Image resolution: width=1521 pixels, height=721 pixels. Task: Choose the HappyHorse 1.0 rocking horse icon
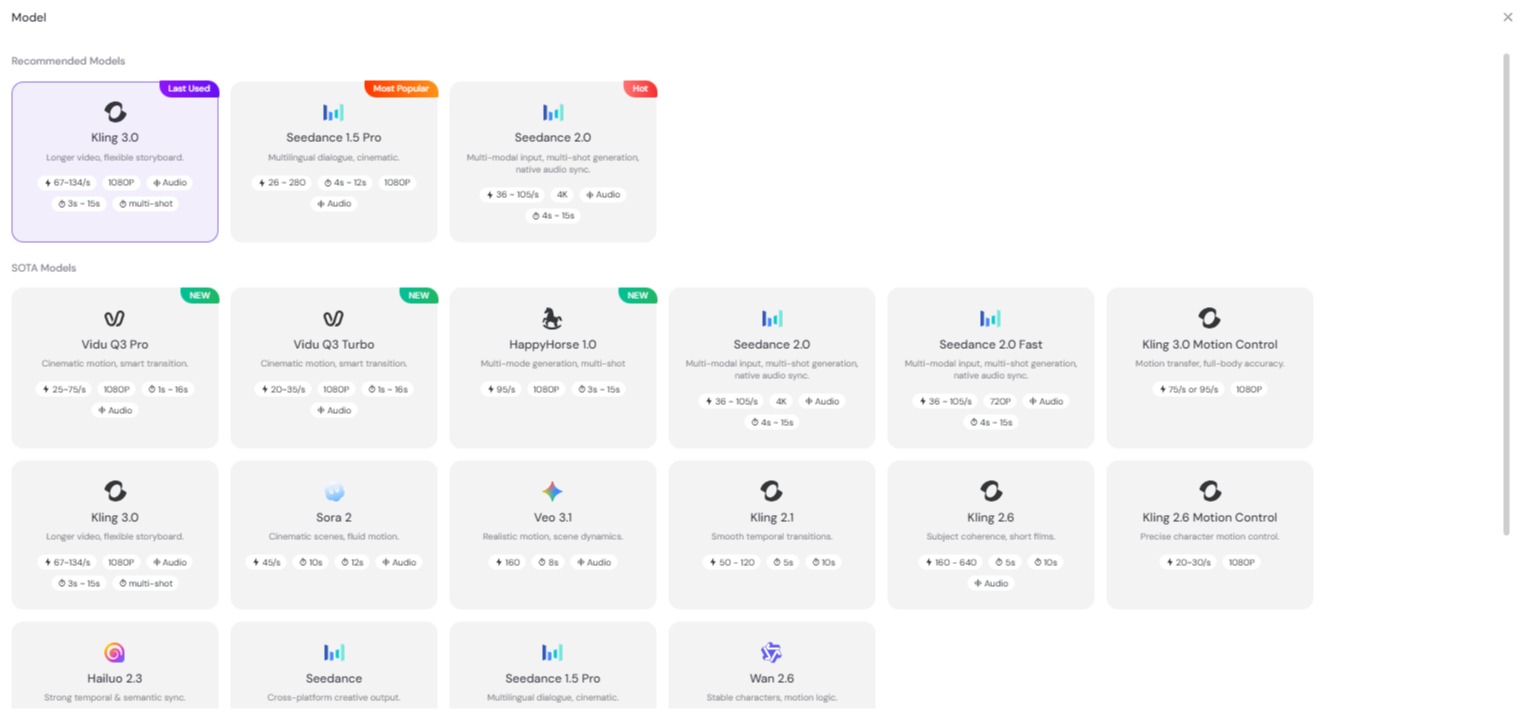553,318
